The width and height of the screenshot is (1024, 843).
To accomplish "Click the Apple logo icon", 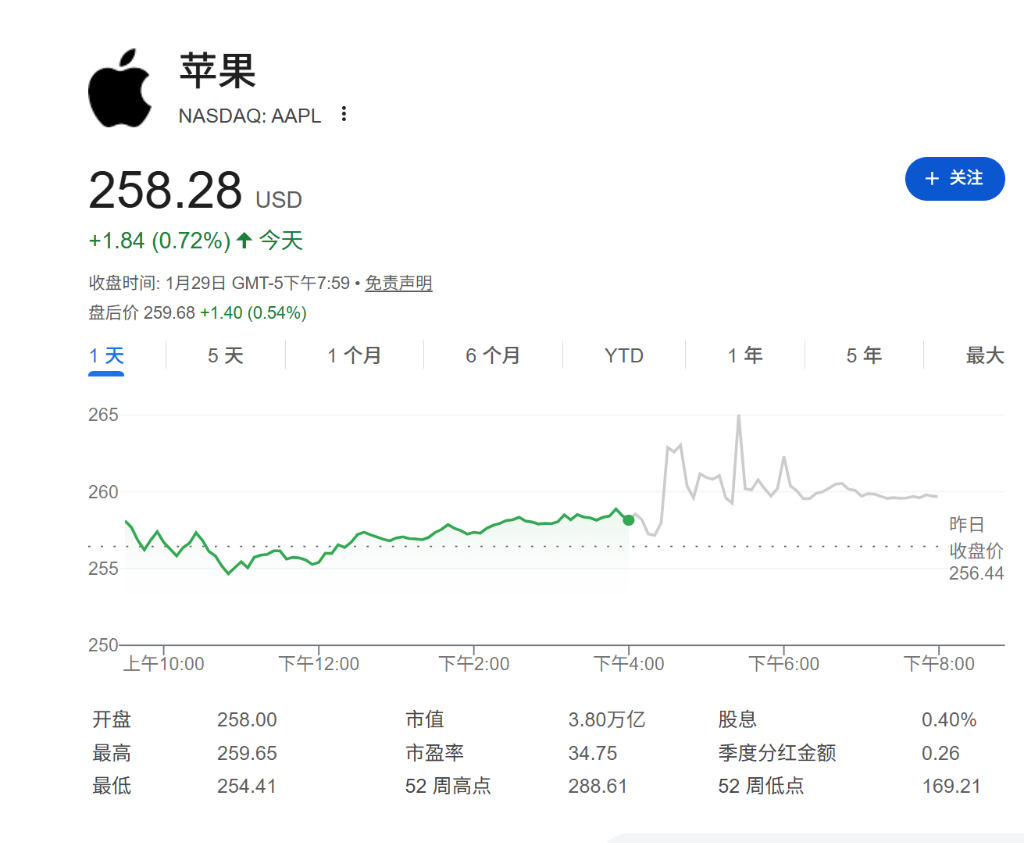I will click(x=119, y=84).
